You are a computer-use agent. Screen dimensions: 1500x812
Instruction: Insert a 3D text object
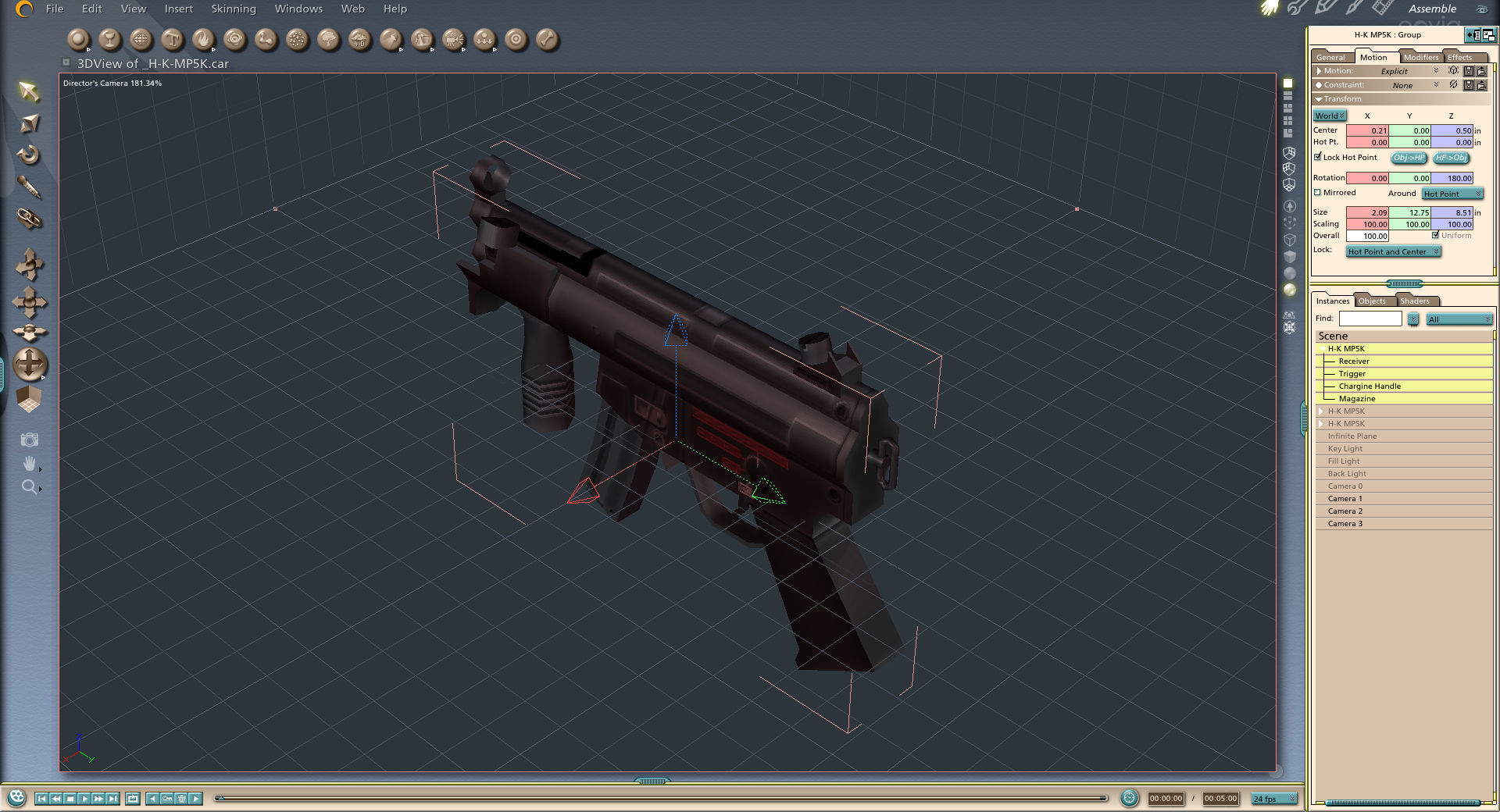172,39
